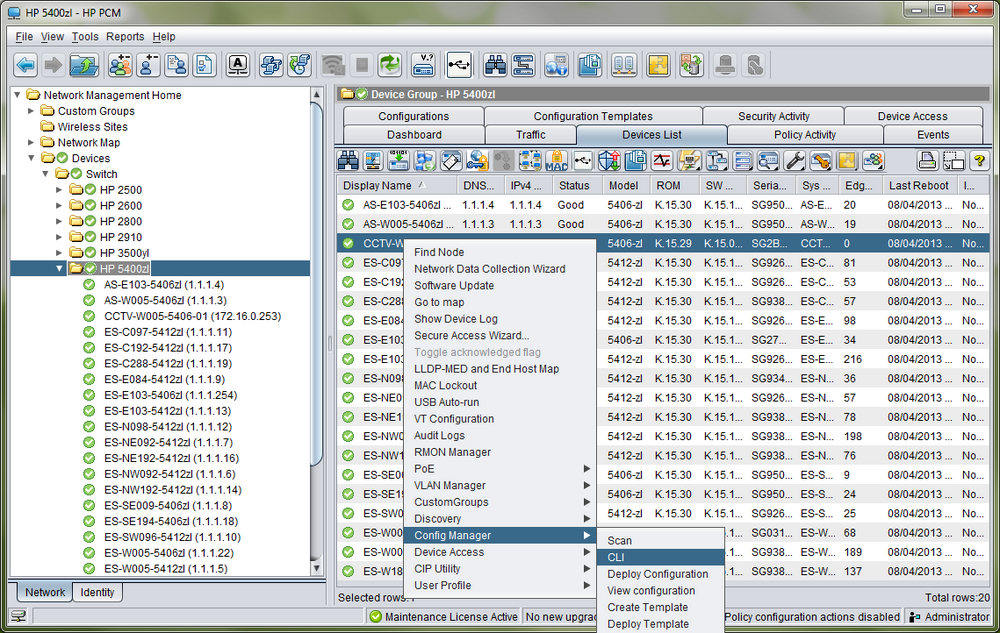Collapse the Switch tree node arrow
This screenshot has height=633, width=1000.
(x=45, y=174)
